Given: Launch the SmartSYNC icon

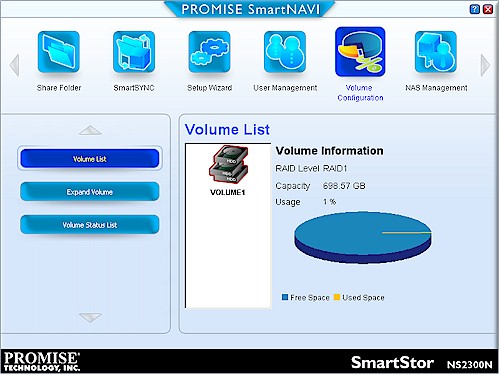Looking at the screenshot, I should point(134,52).
